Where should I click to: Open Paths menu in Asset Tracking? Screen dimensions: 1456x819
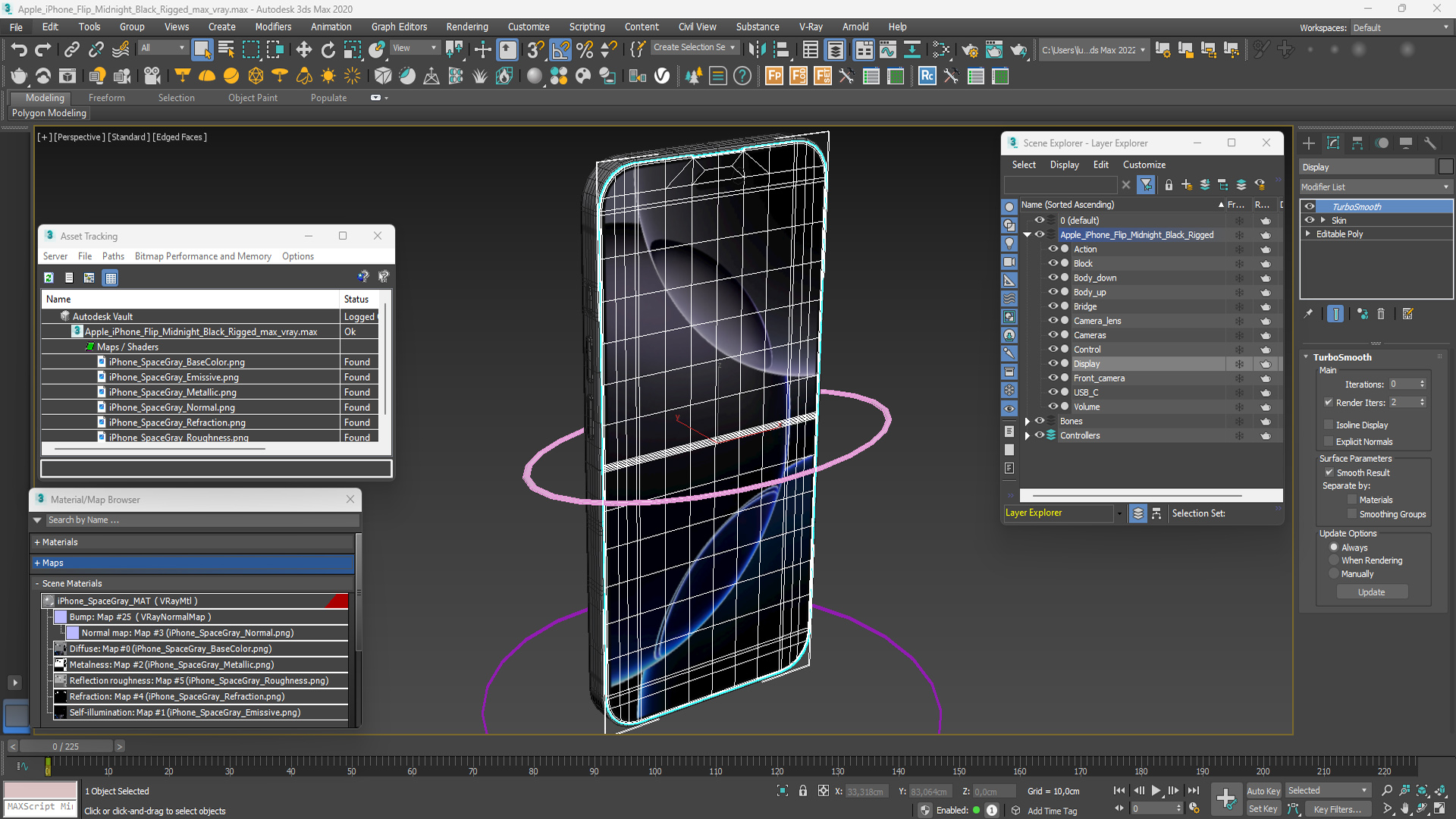113,256
